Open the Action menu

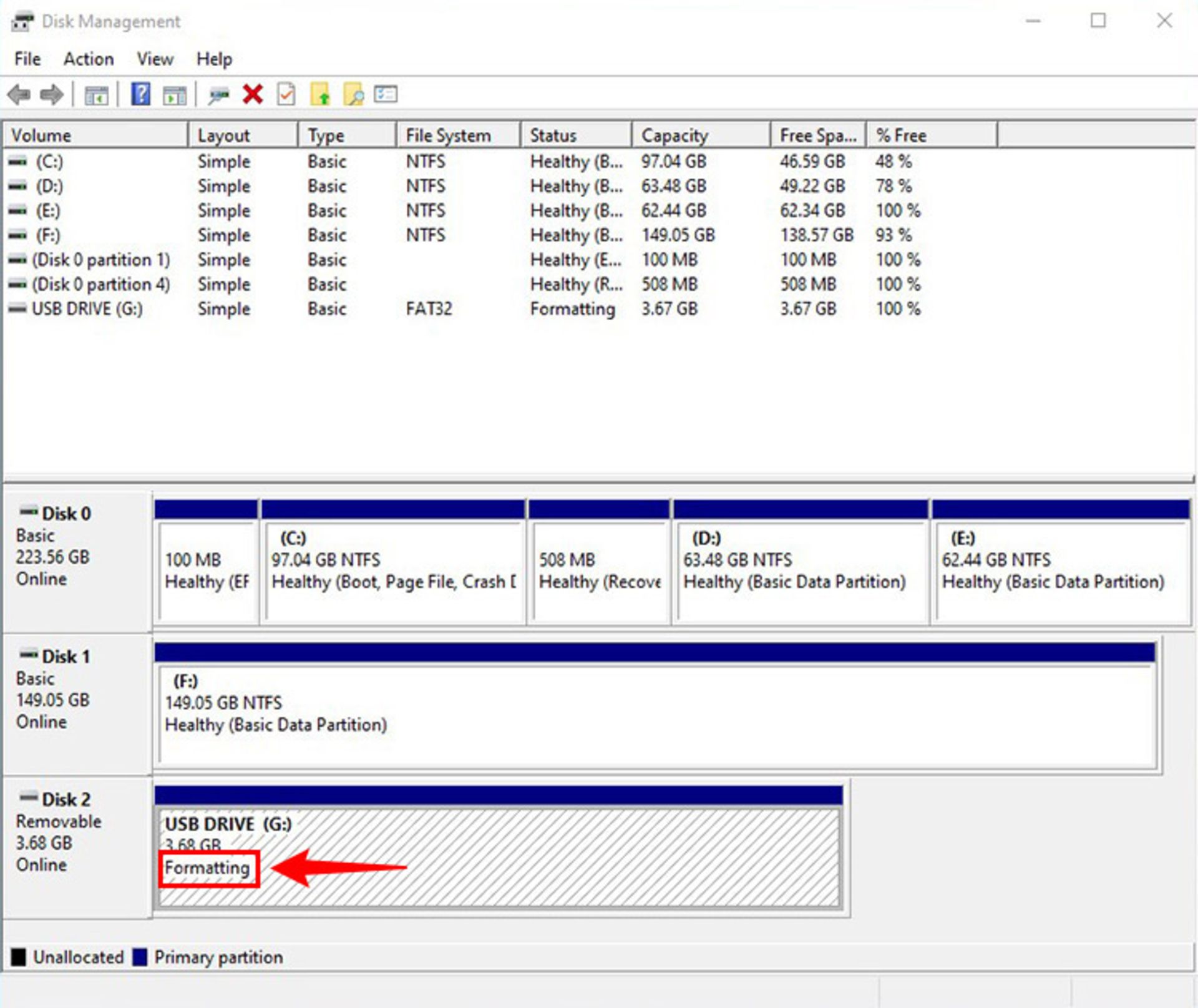89,59
